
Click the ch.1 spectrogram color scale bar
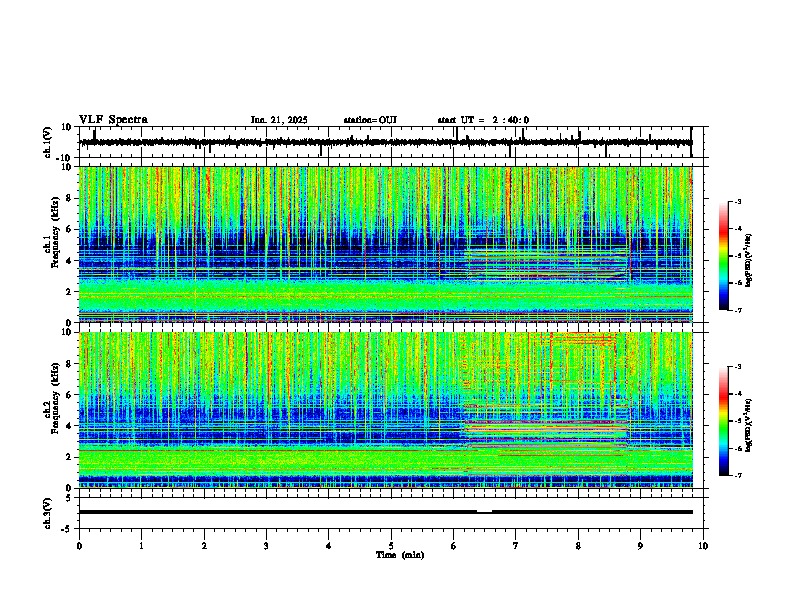coord(723,256)
